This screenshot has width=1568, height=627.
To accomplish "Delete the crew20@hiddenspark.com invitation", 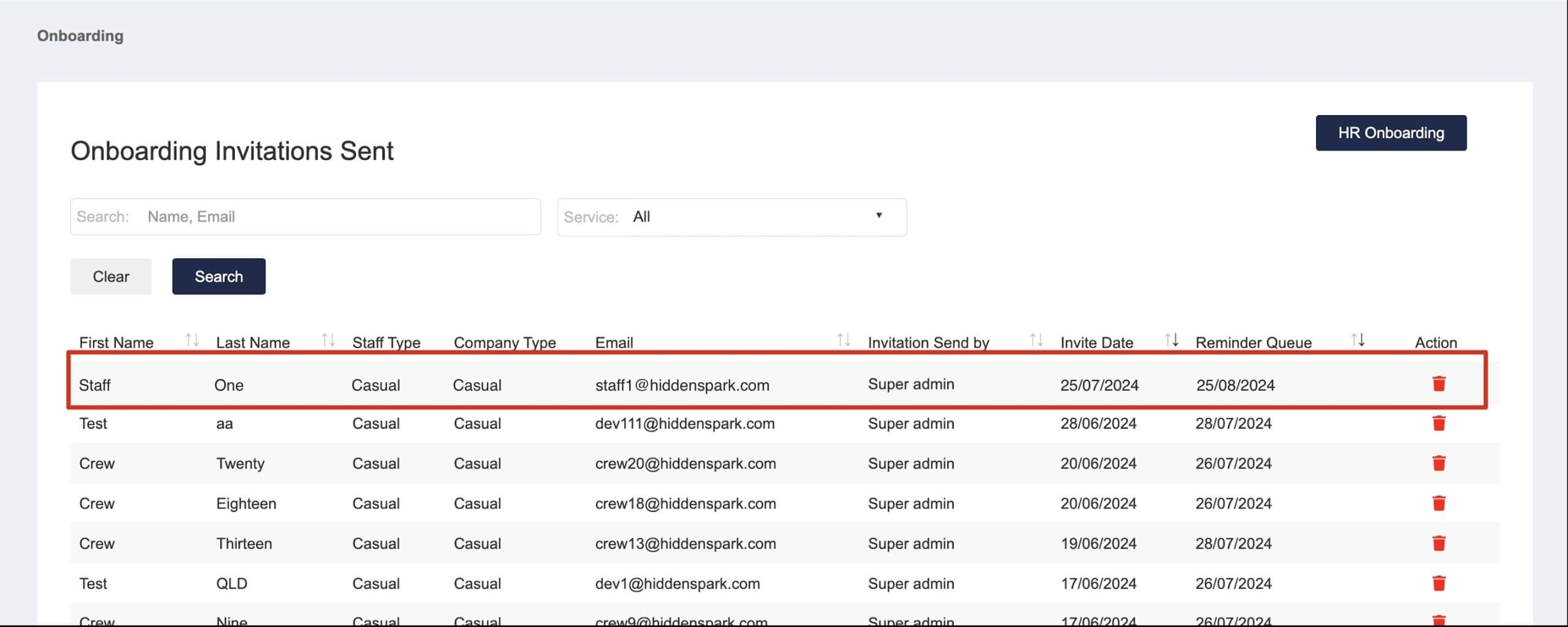I will [x=1439, y=464].
